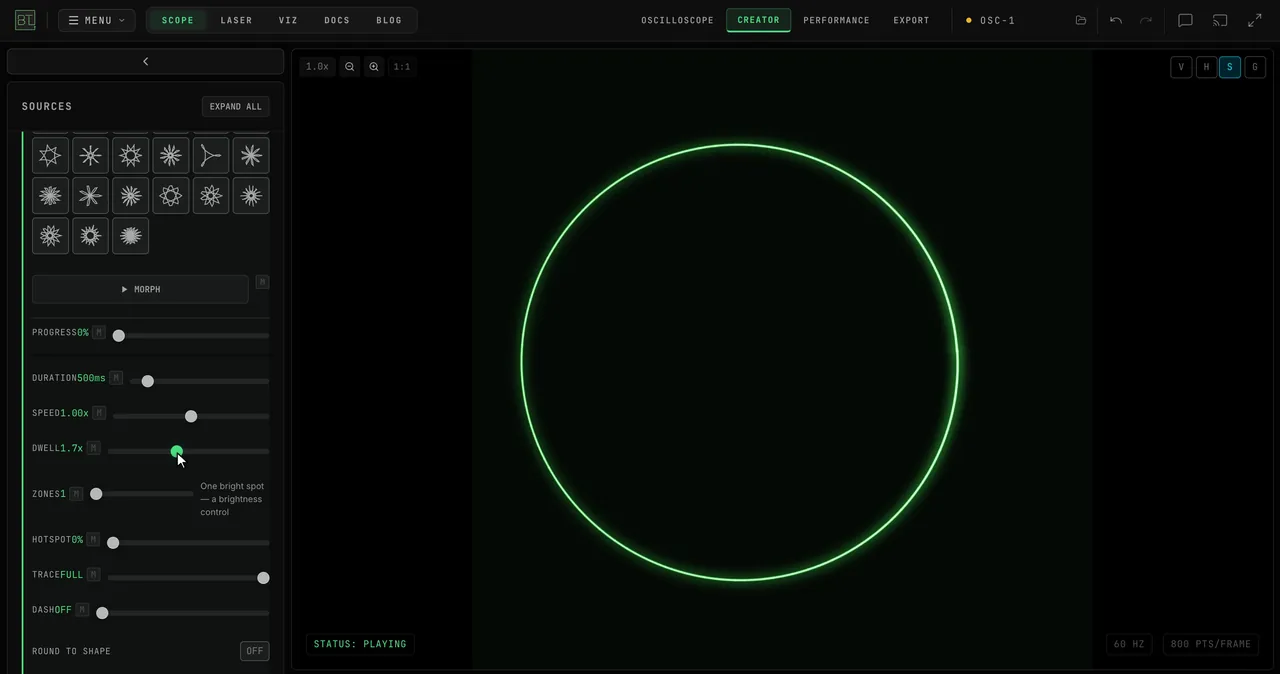
Task: Click the Sources panel heading
Action: 47,106
